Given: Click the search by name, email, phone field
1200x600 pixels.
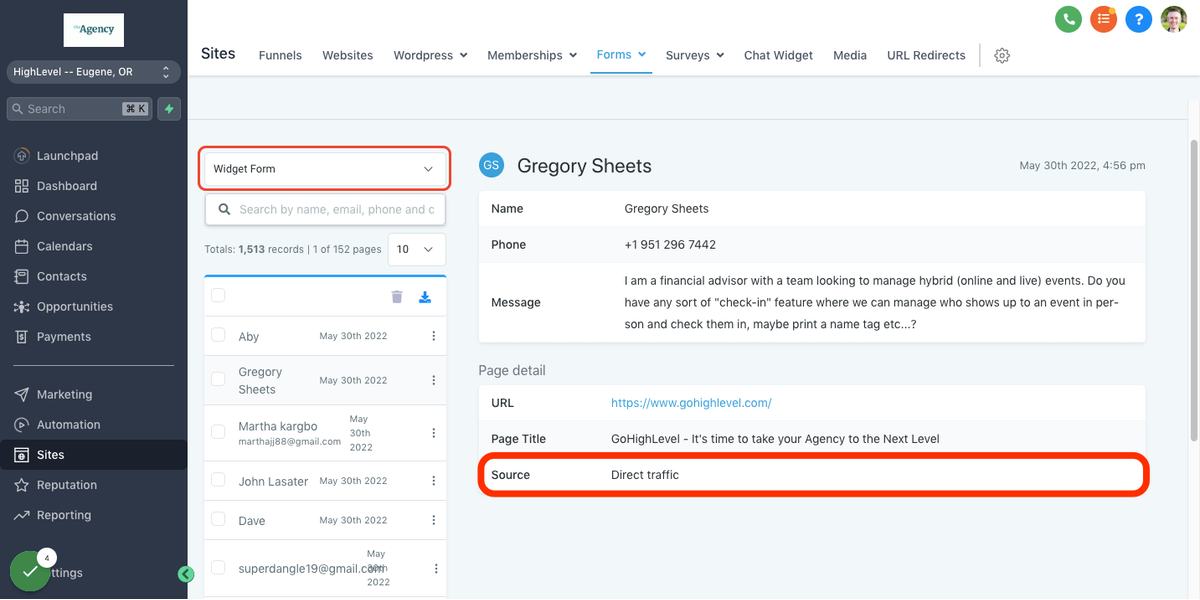Looking at the screenshot, I should click(x=325, y=210).
